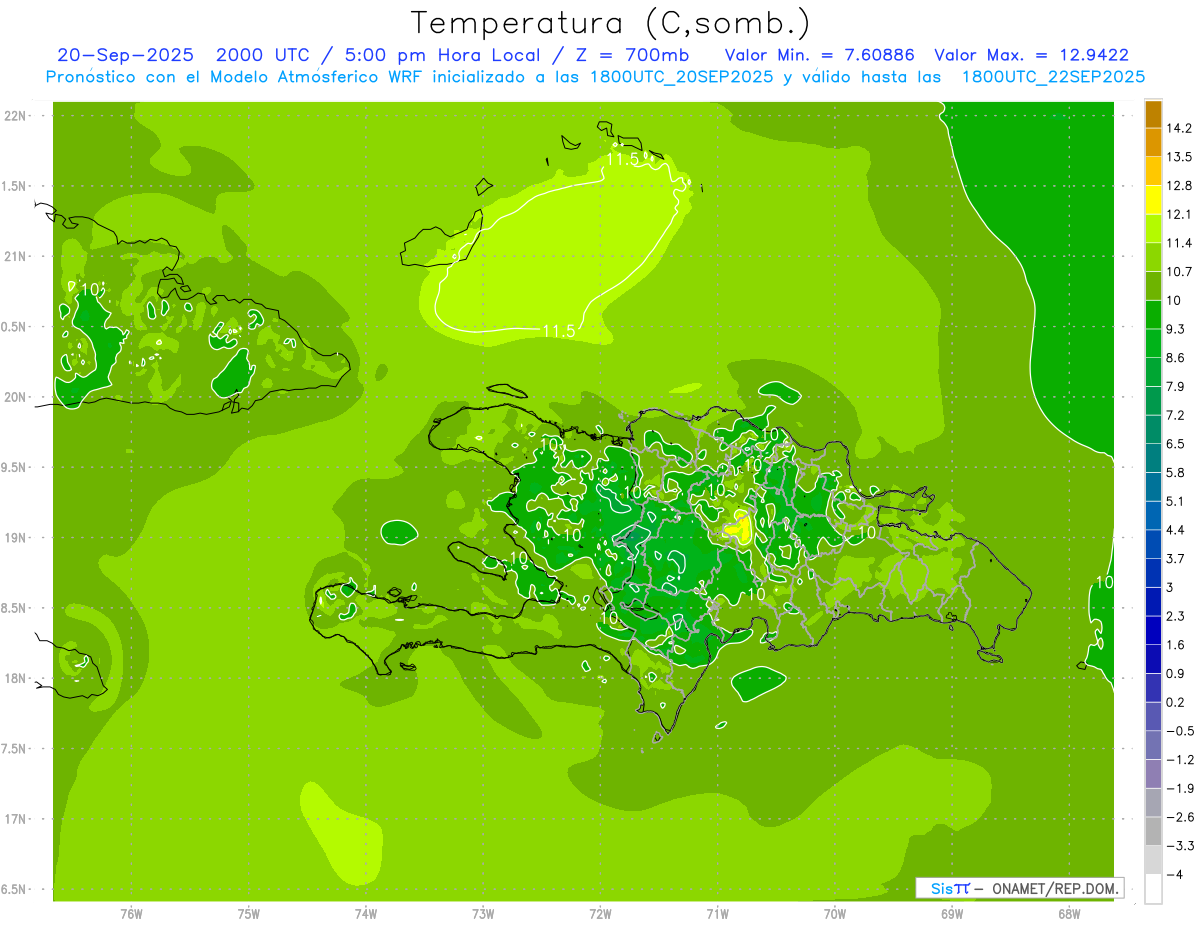Pick the purple swatch between -1.9 and -1.2
Viewport: 1200px width, 927px height.
[1153, 774]
